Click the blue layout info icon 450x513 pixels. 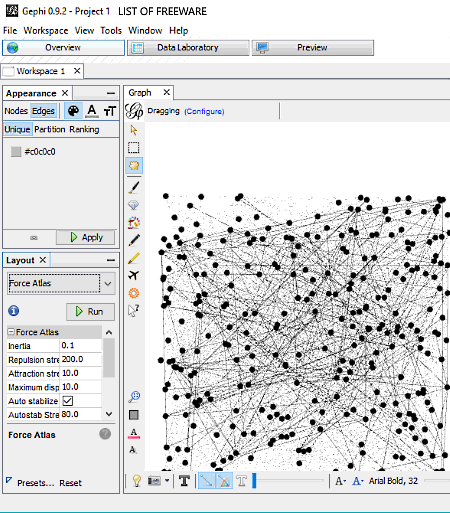[x=13, y=311]
